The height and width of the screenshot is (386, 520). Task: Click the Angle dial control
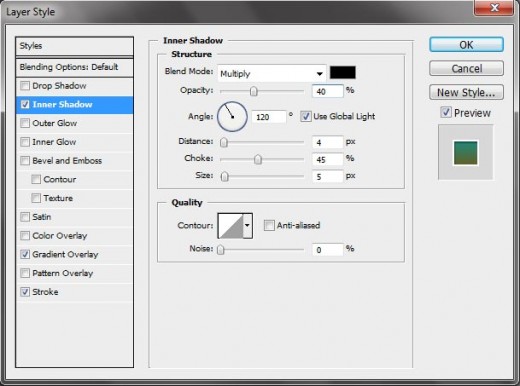pyautogui.click(x=232, y=116)
